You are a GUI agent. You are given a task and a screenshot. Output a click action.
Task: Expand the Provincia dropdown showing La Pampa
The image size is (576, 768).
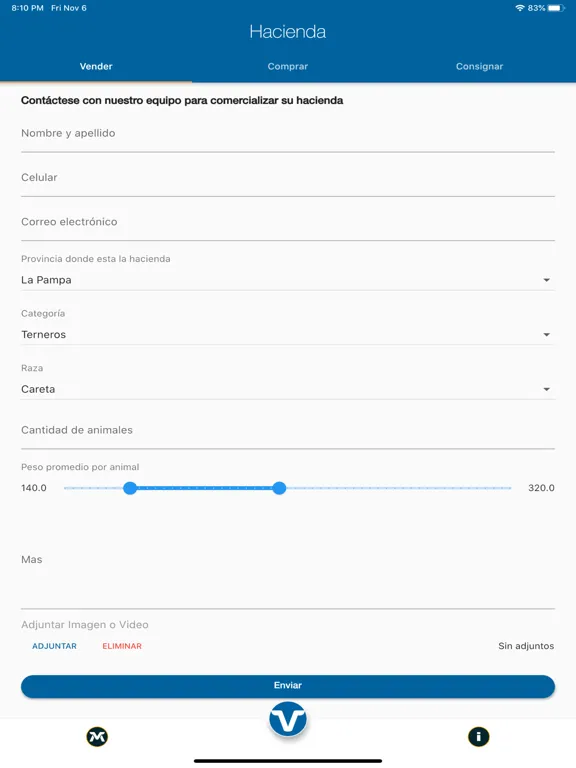(x=288, y=280)
